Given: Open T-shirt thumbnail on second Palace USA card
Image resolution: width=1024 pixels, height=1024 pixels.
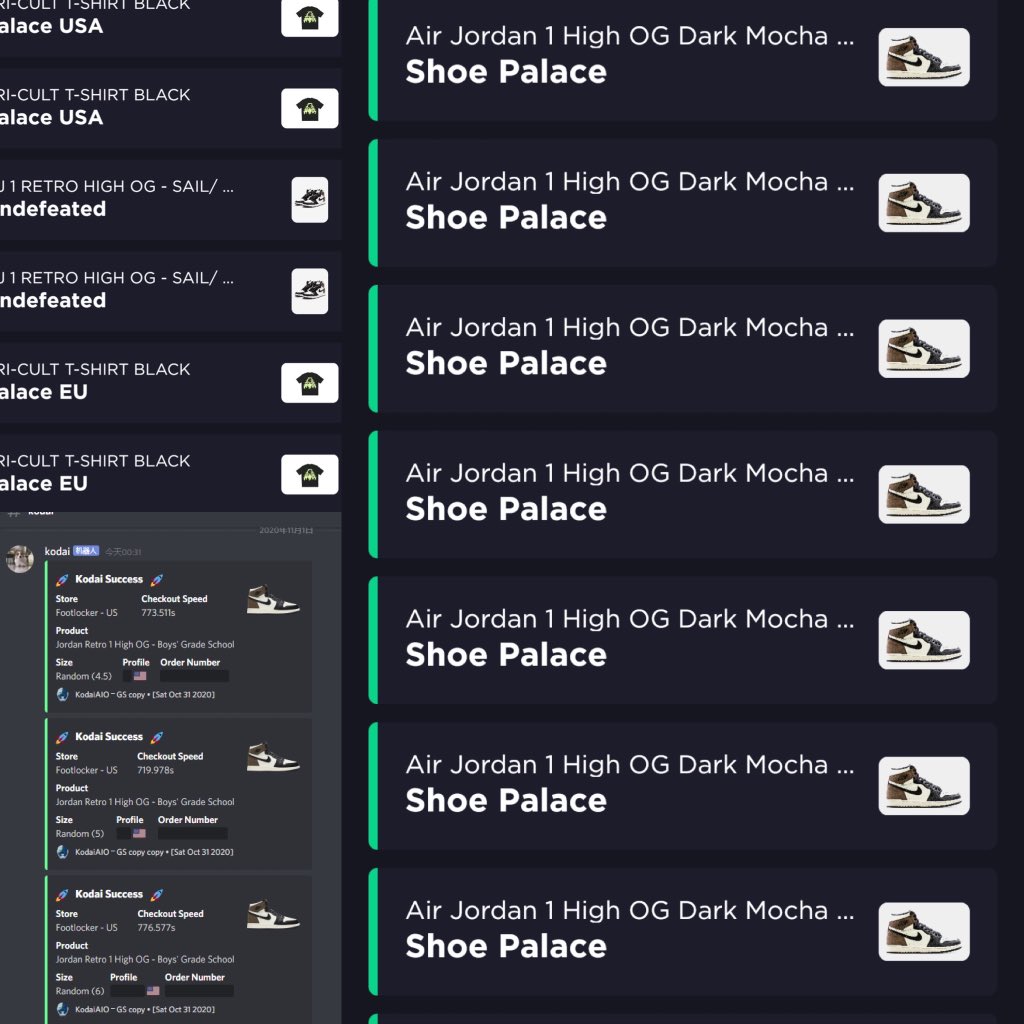Looking at the screenshot, I should point(310,108).
